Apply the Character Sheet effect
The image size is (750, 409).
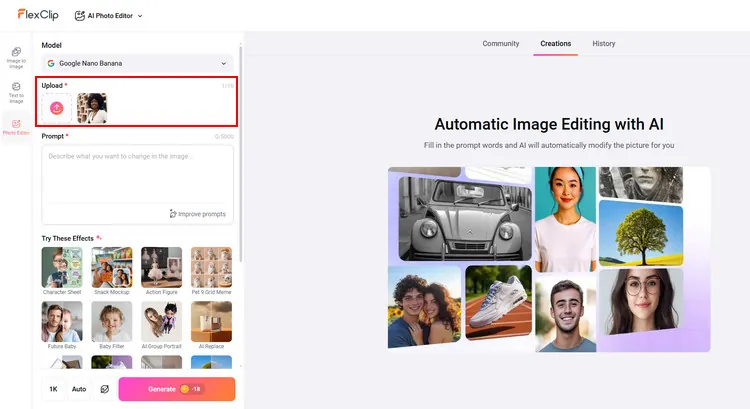pos(62,271)
